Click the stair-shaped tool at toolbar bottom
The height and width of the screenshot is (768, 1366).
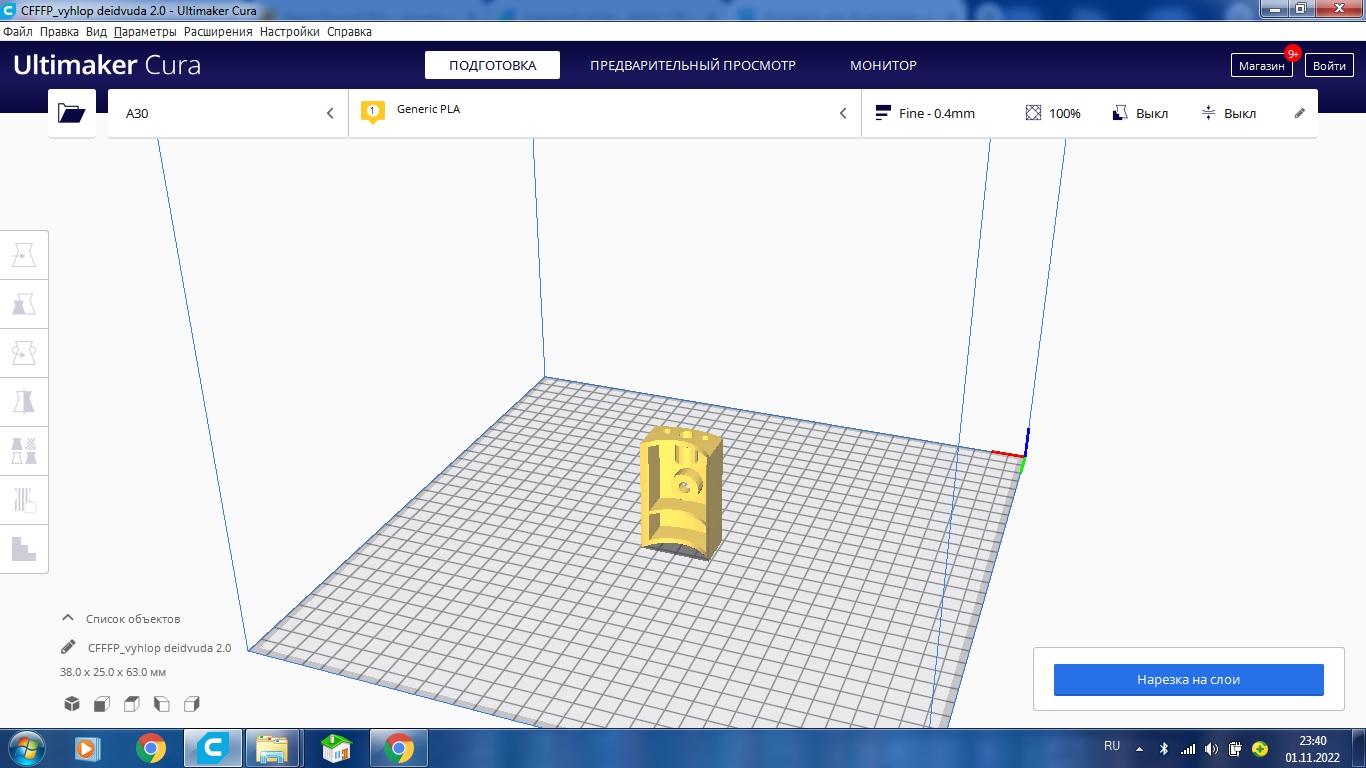point(24,549)
